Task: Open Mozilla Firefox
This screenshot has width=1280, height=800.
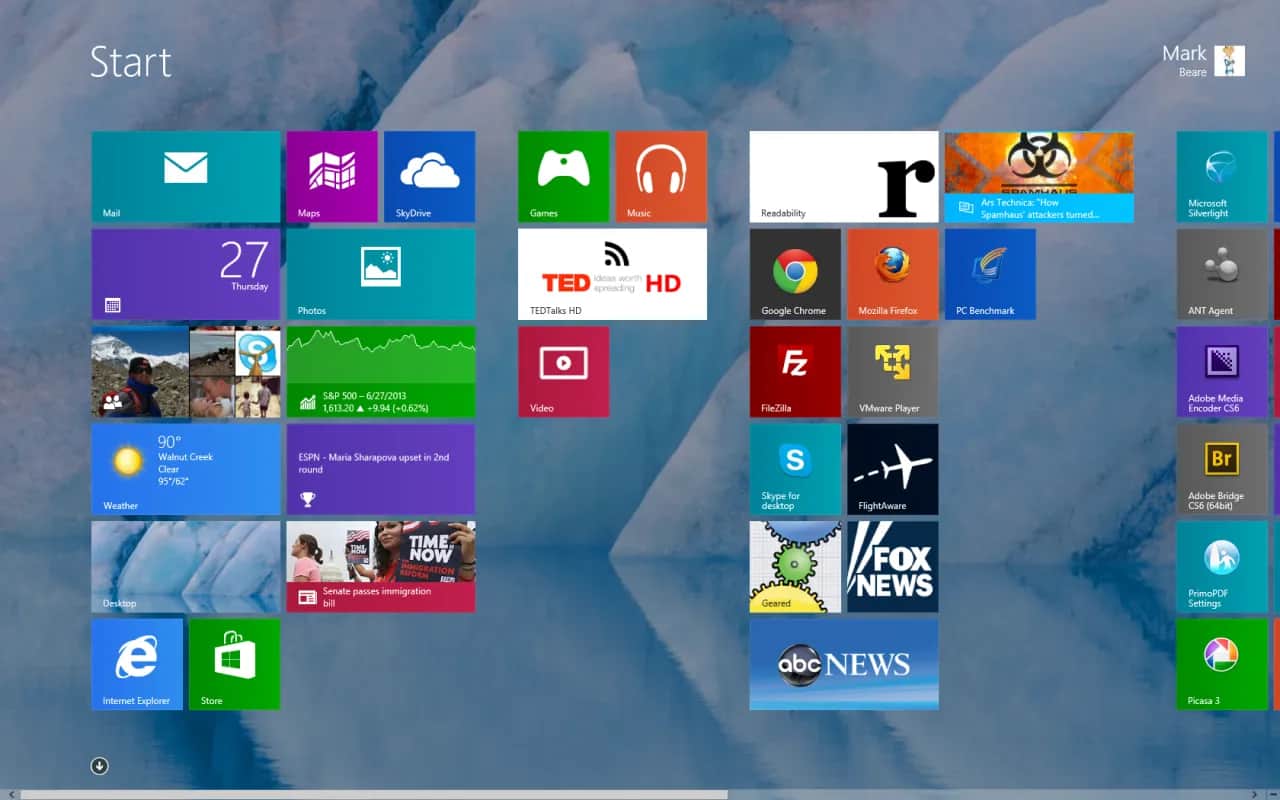Action: point(891,274)
